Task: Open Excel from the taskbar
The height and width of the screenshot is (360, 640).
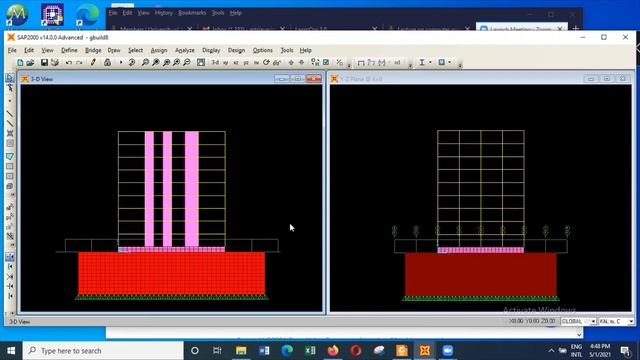Action: pos(310,351)
